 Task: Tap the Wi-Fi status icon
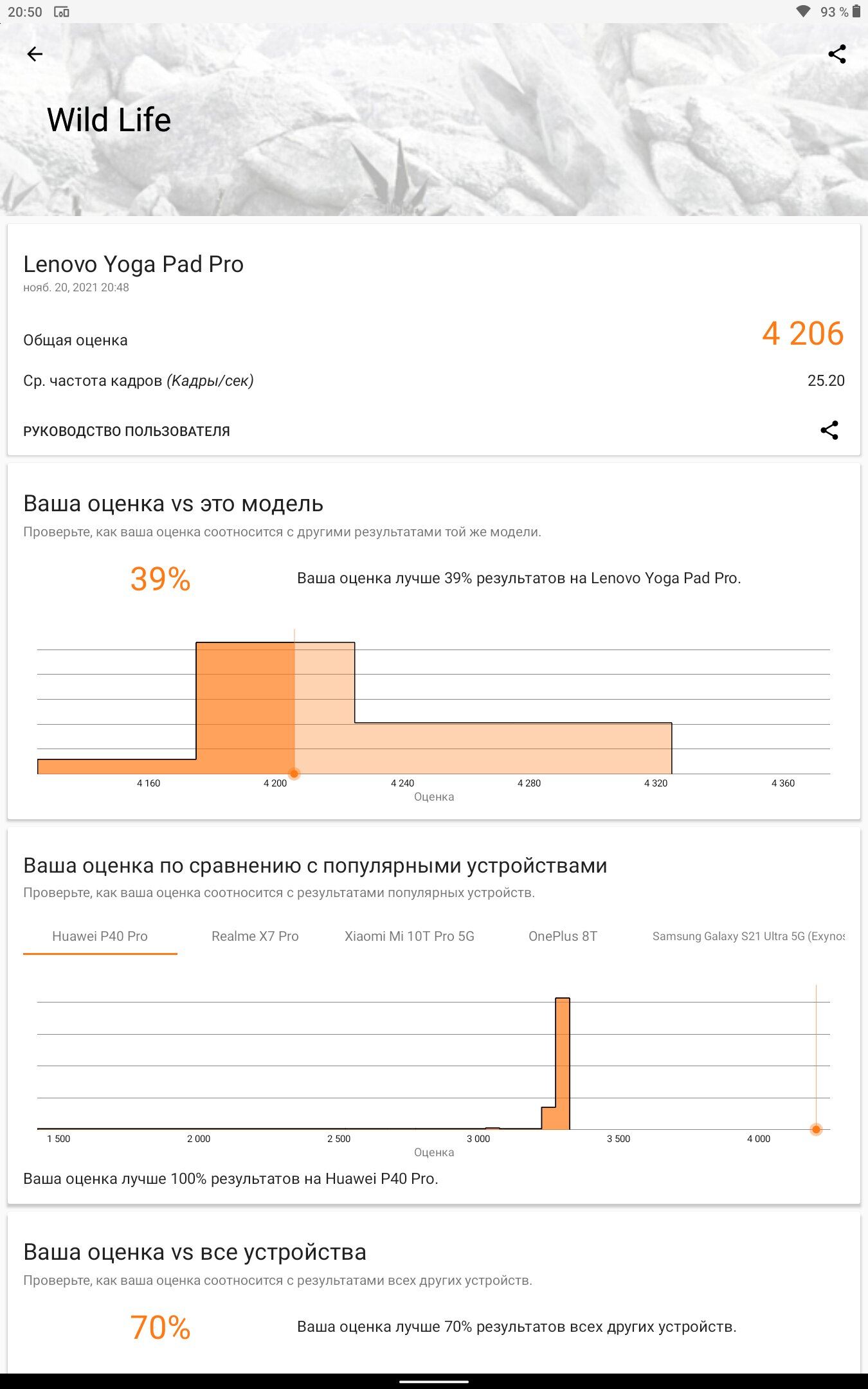click(802, 12)
